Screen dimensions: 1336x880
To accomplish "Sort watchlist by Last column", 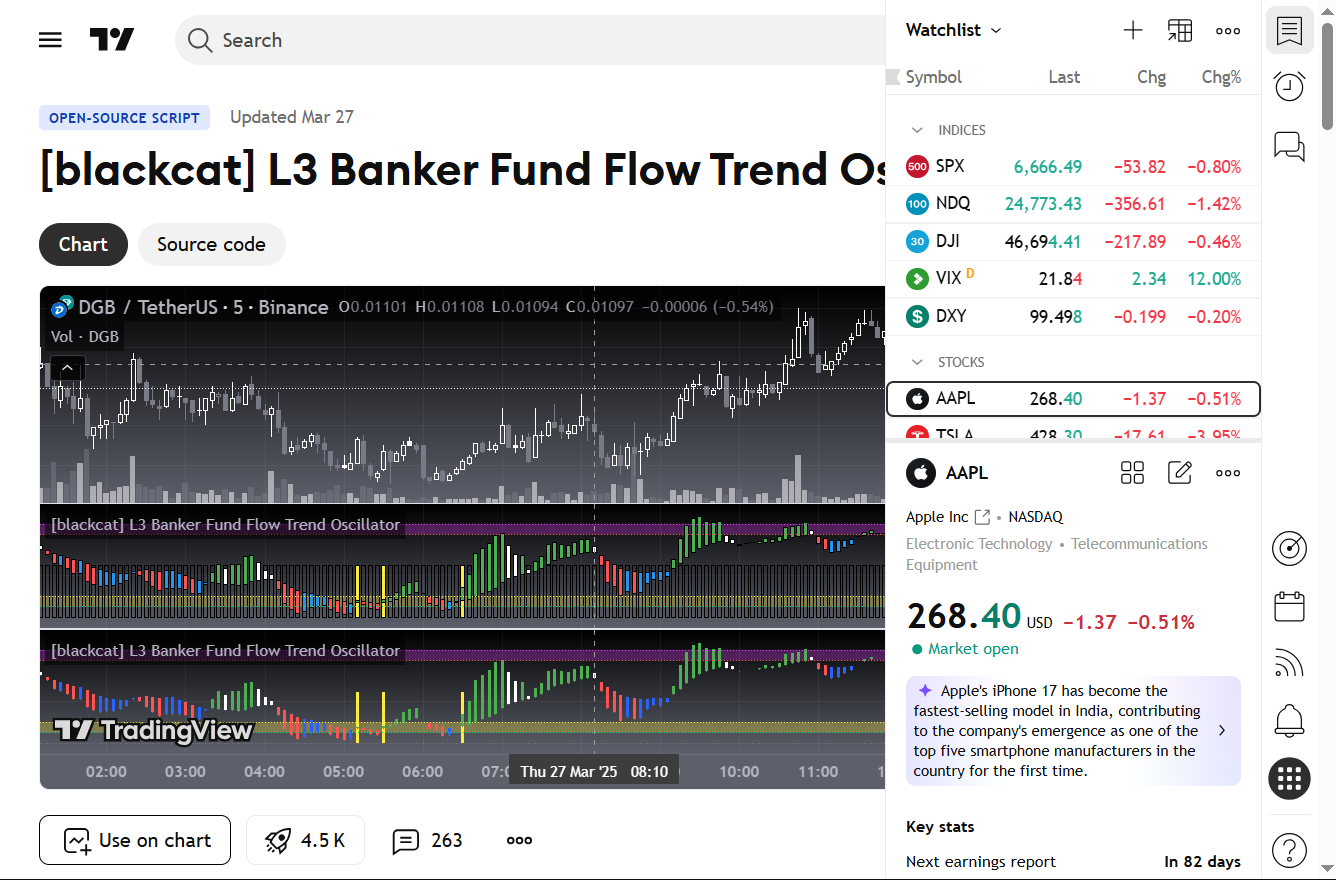I will (1064, 77).
